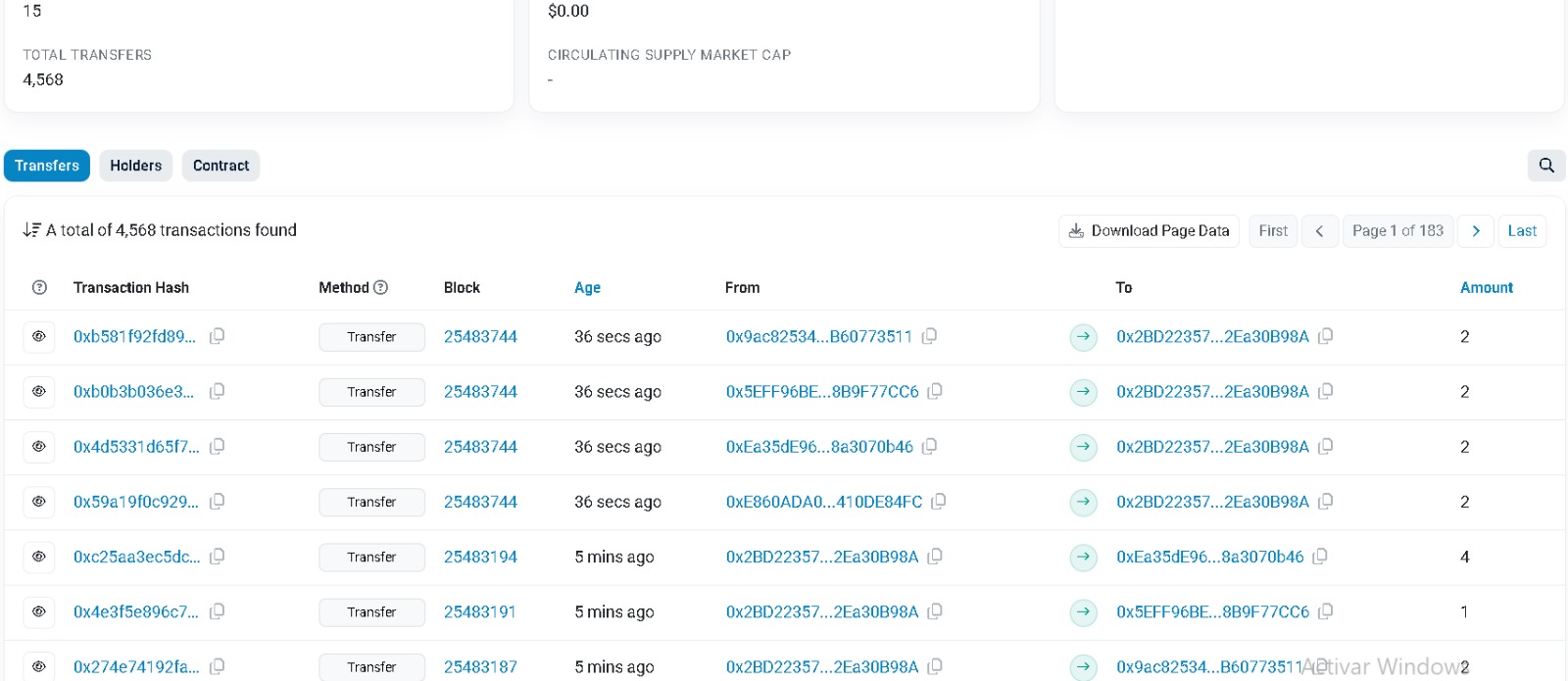1568x681 pixels.
Task: Toggle Age column header format
Action: pos(587,287)
